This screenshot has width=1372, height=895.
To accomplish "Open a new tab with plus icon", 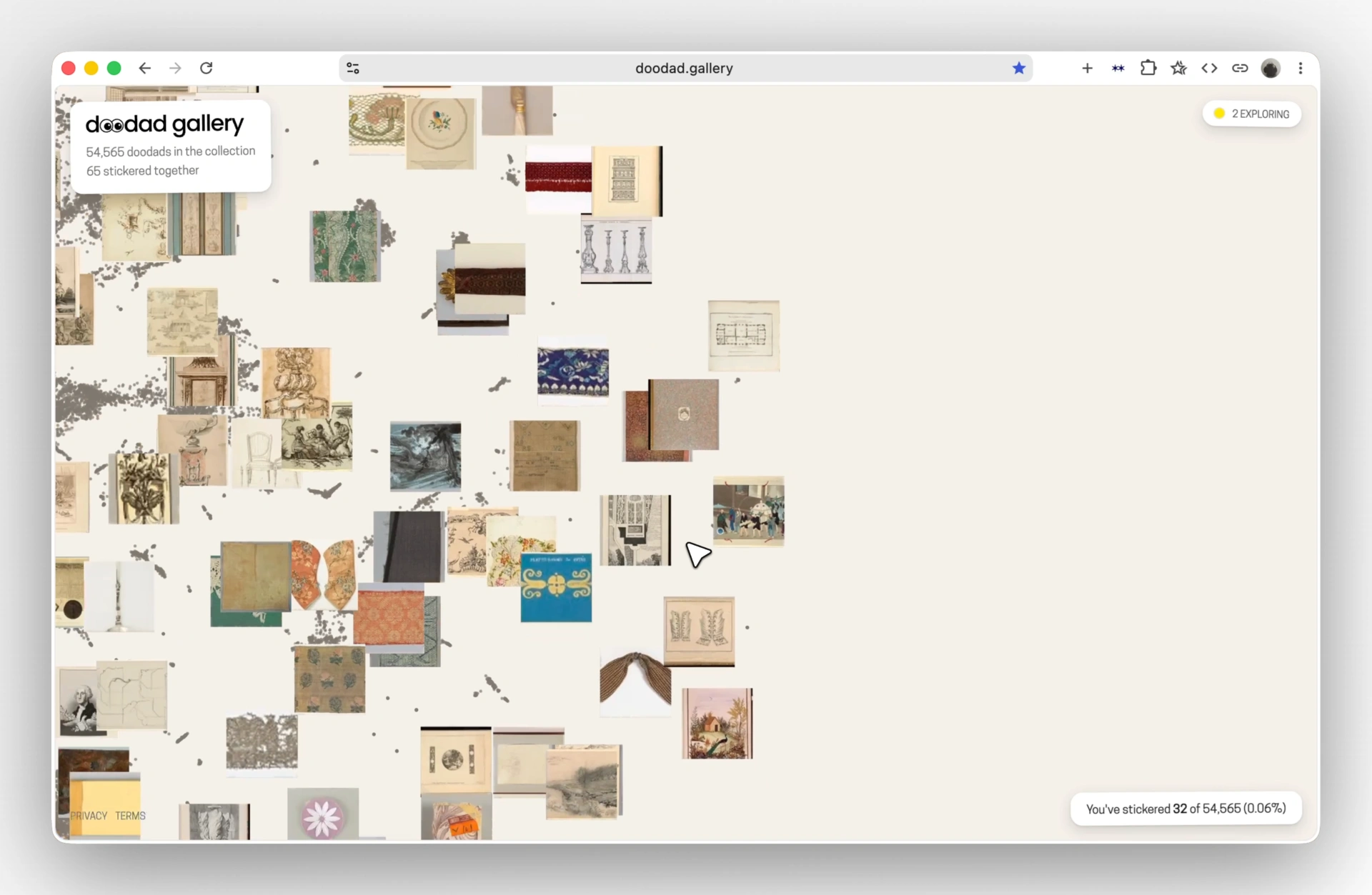I will tap(1087, 68).
